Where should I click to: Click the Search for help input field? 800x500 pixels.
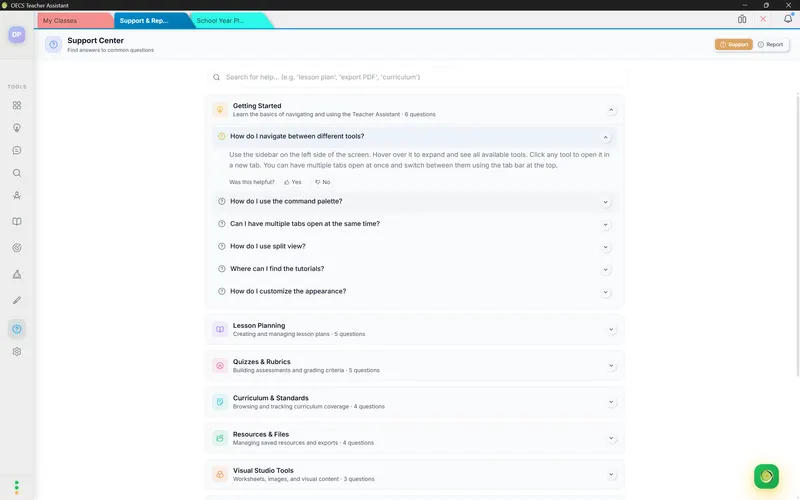tap(415, 77)
